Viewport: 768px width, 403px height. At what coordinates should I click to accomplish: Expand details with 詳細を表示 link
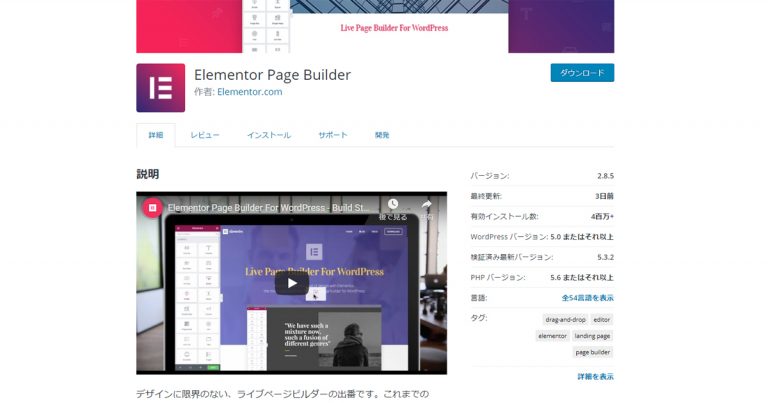595,376
